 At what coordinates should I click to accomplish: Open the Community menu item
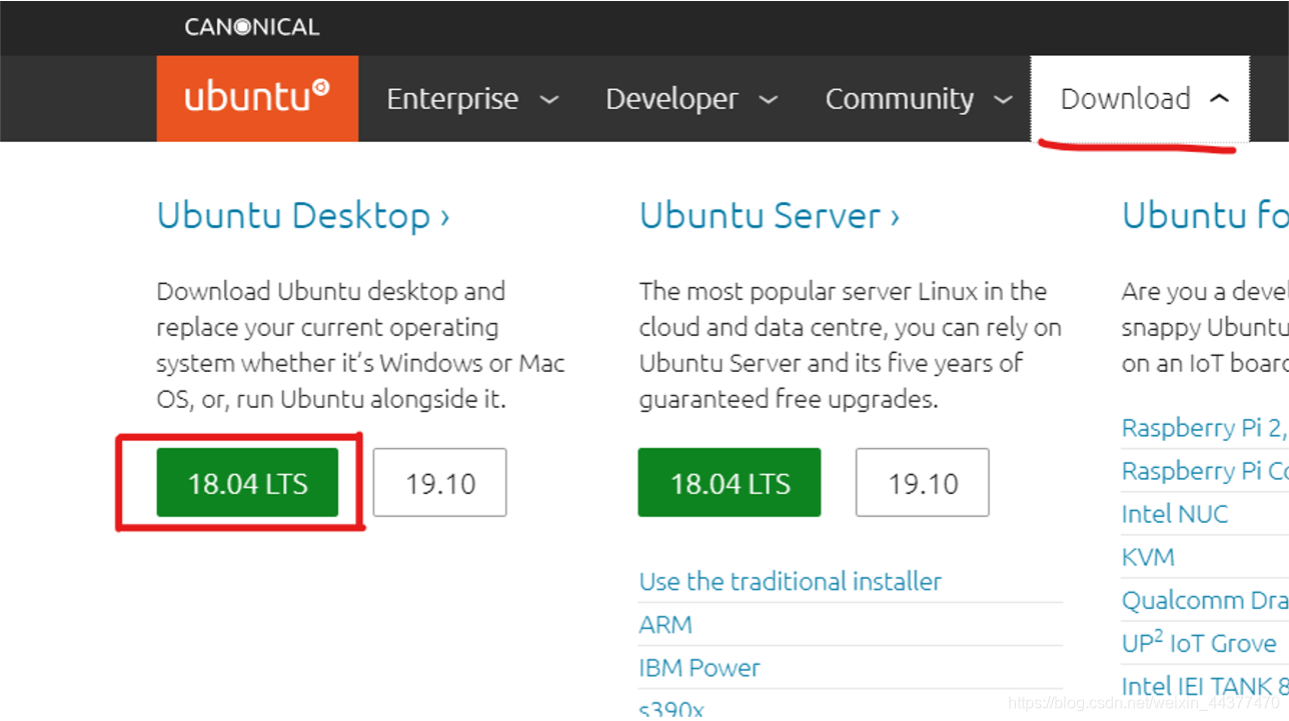899,99
